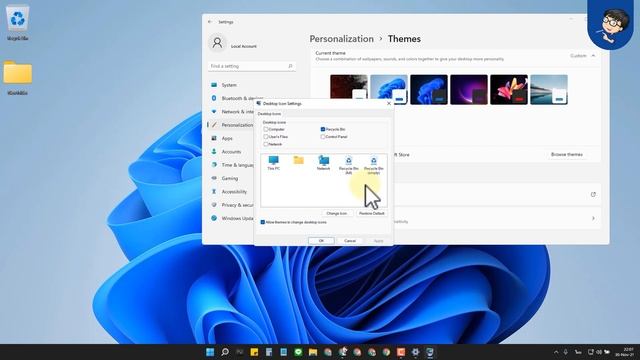The image size is (640, 360).
Task: Click the Personalization breadcrumb link
Action: [342, 39]
